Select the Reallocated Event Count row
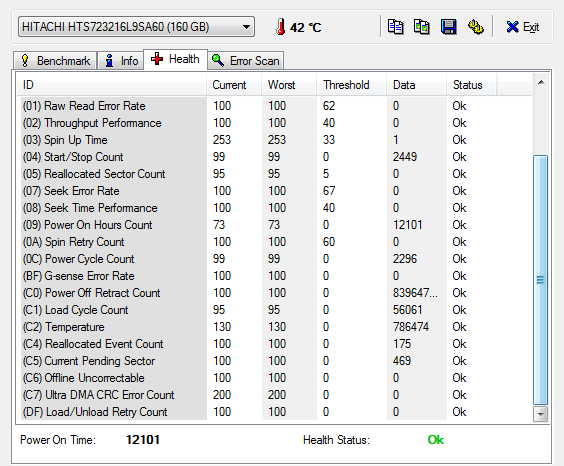 [274, 344]
